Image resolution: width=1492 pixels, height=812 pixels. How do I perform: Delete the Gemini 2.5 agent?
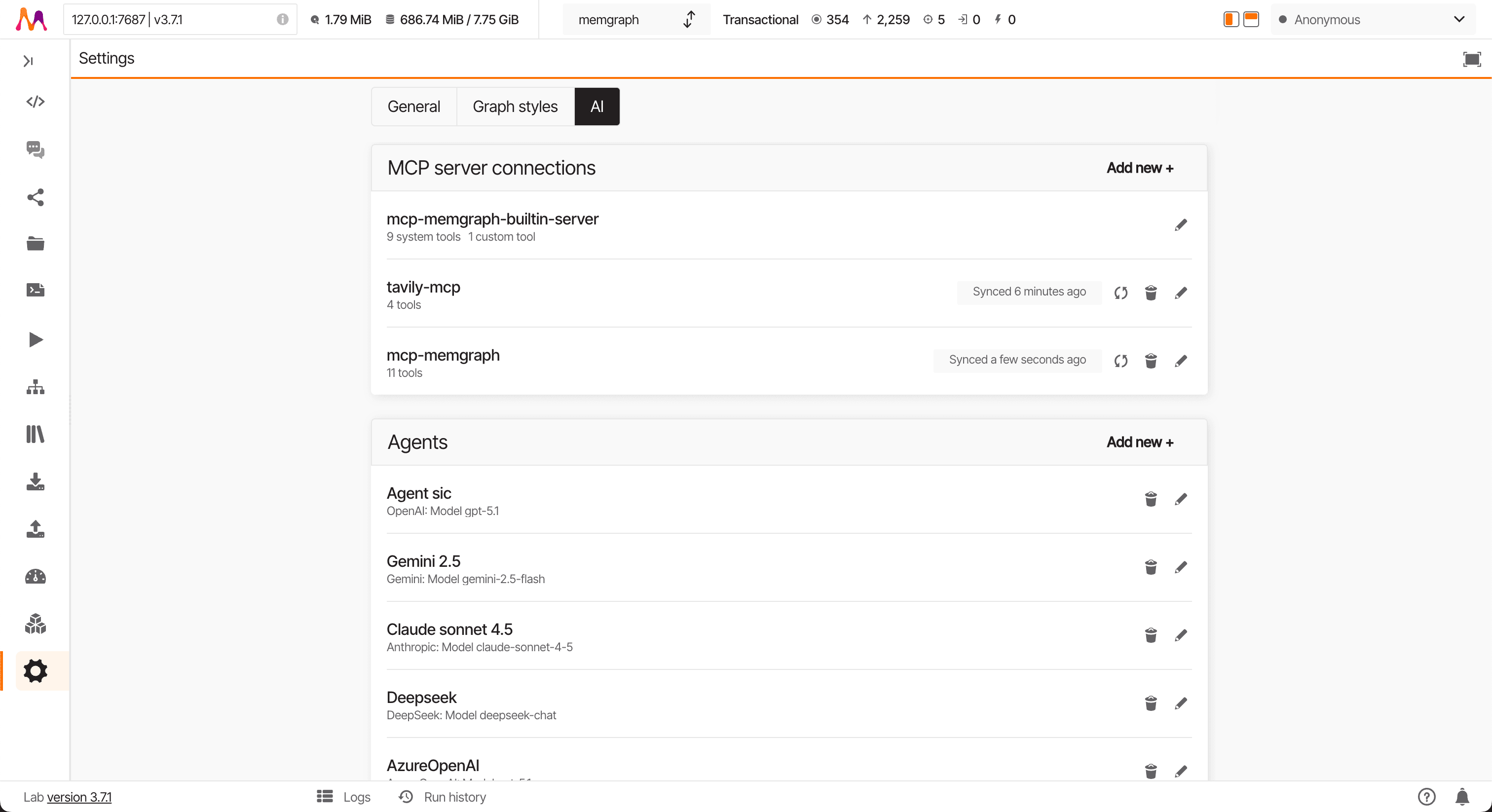tap(1151, 567)
